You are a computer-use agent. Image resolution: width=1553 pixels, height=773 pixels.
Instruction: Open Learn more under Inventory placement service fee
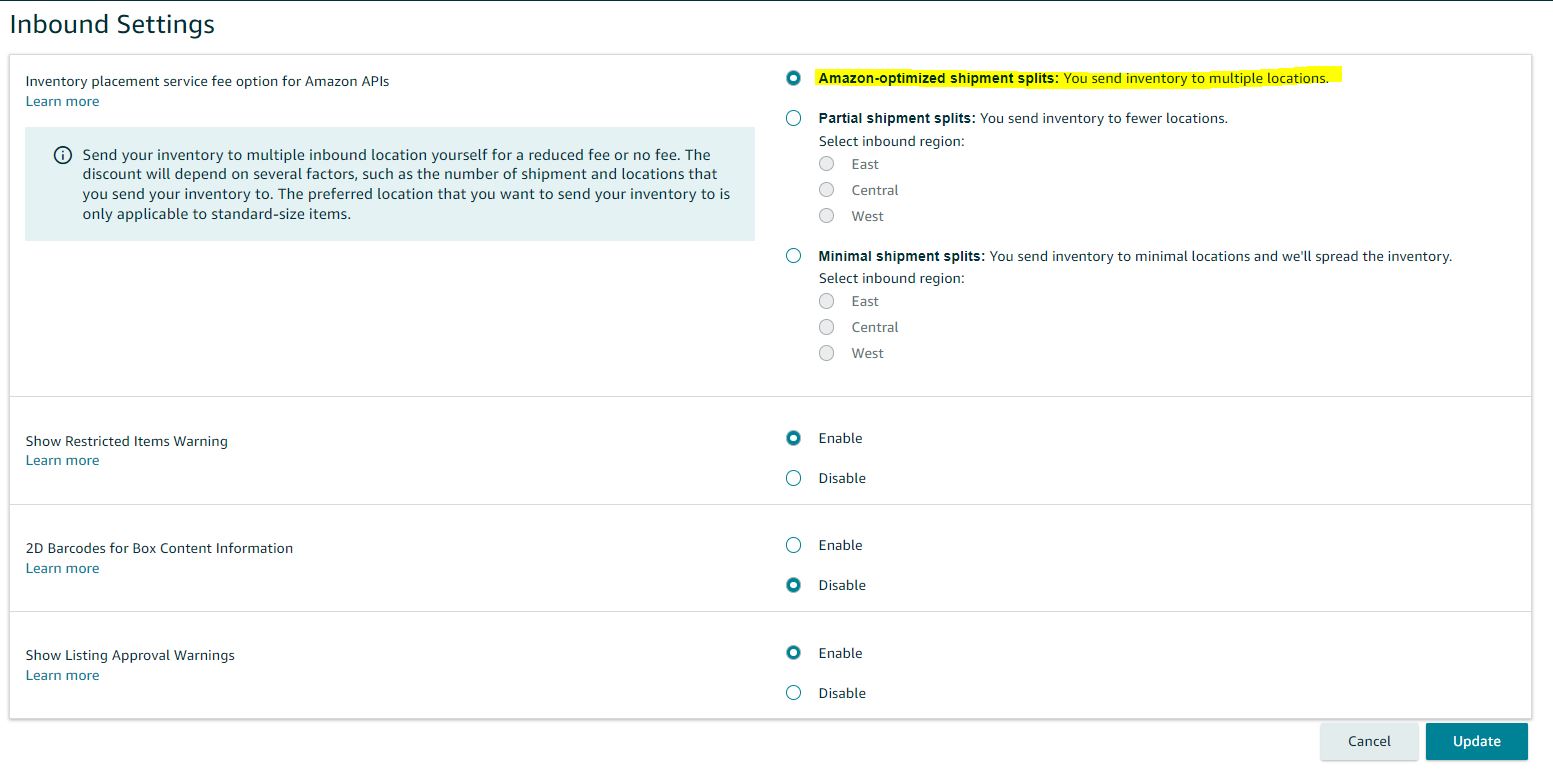[62, 101]
